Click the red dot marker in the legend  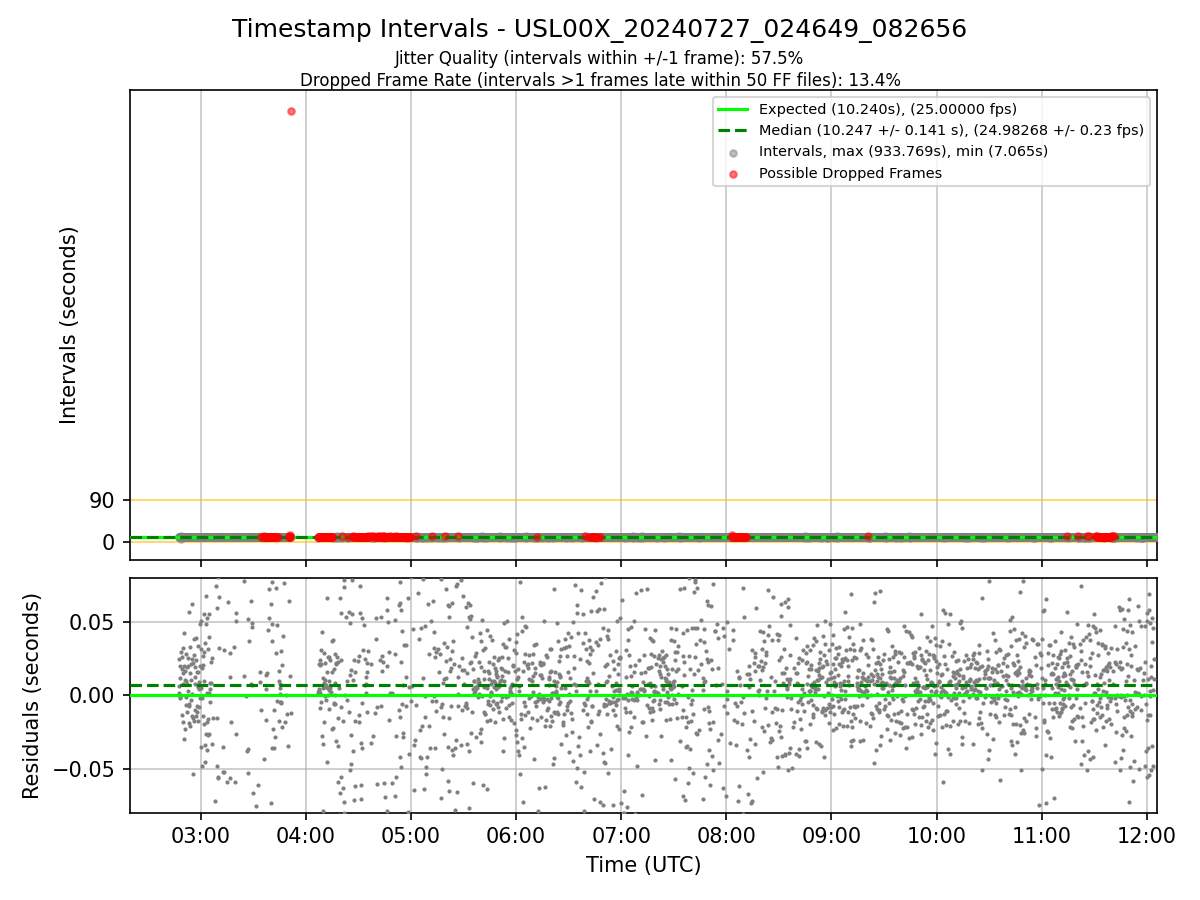point(733,174)
